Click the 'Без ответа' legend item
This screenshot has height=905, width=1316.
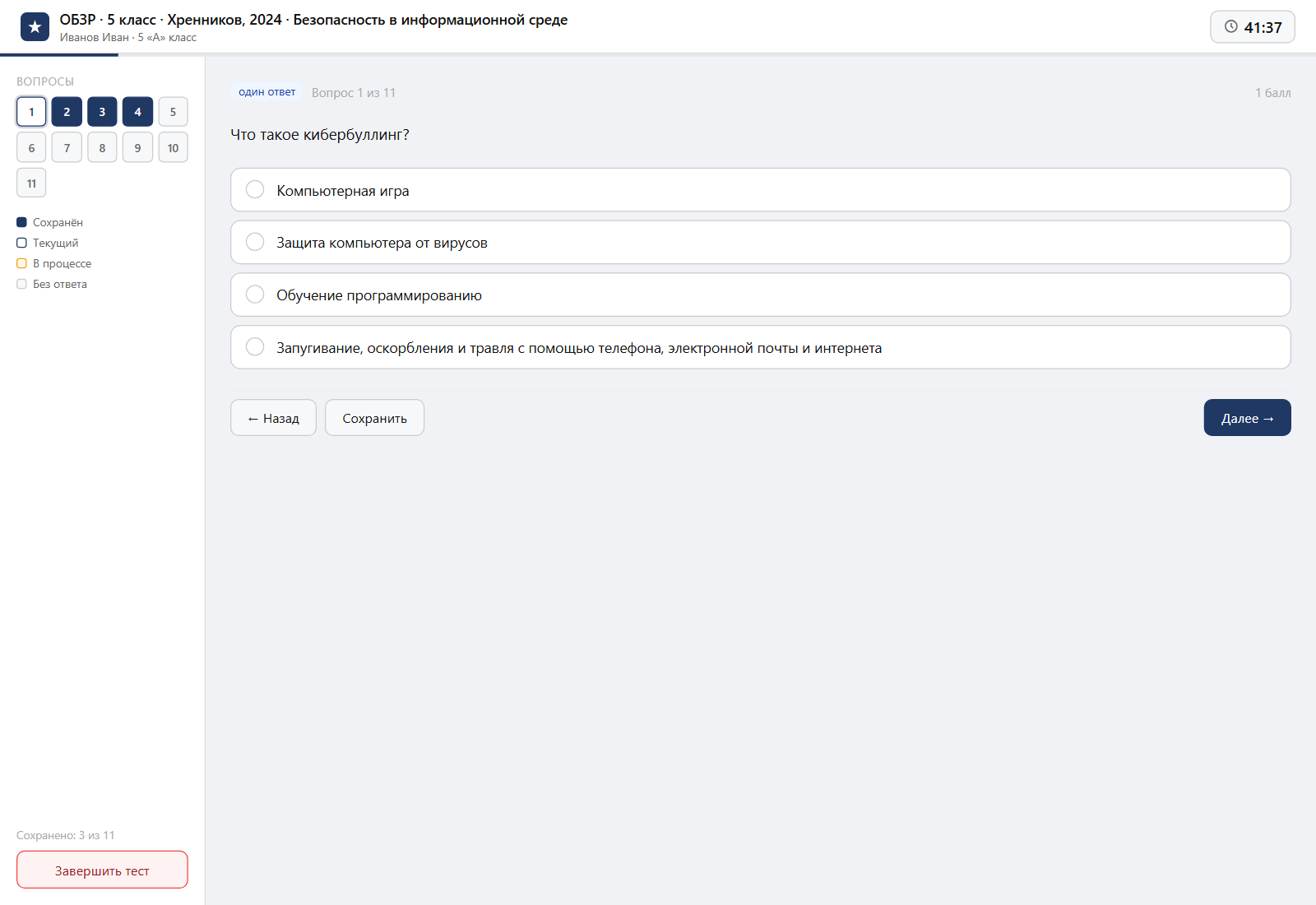[52, 284]
